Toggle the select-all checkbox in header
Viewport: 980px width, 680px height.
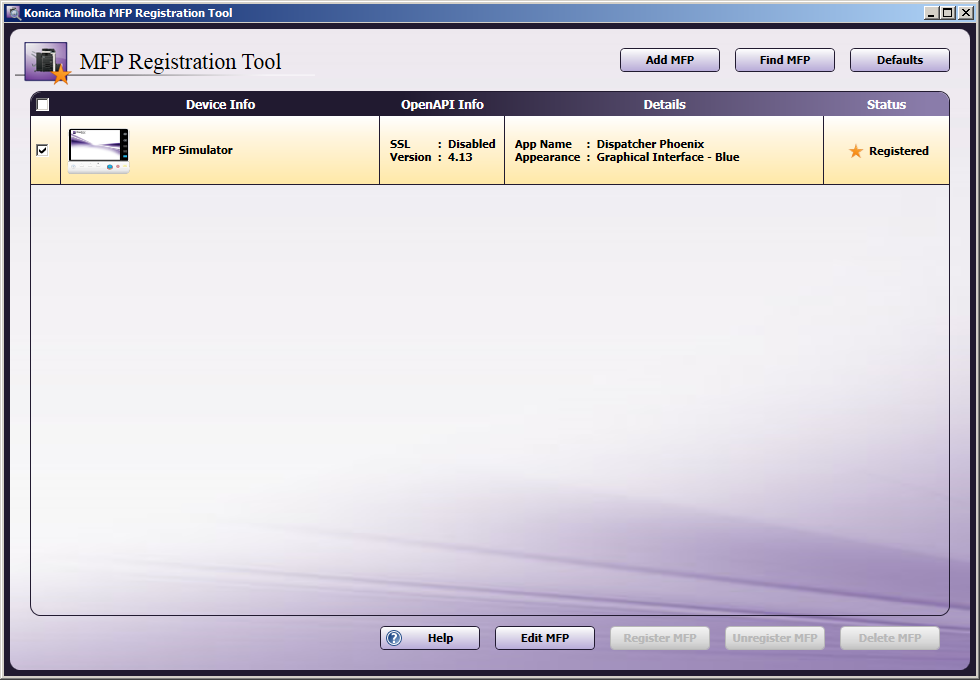(42, 104)
